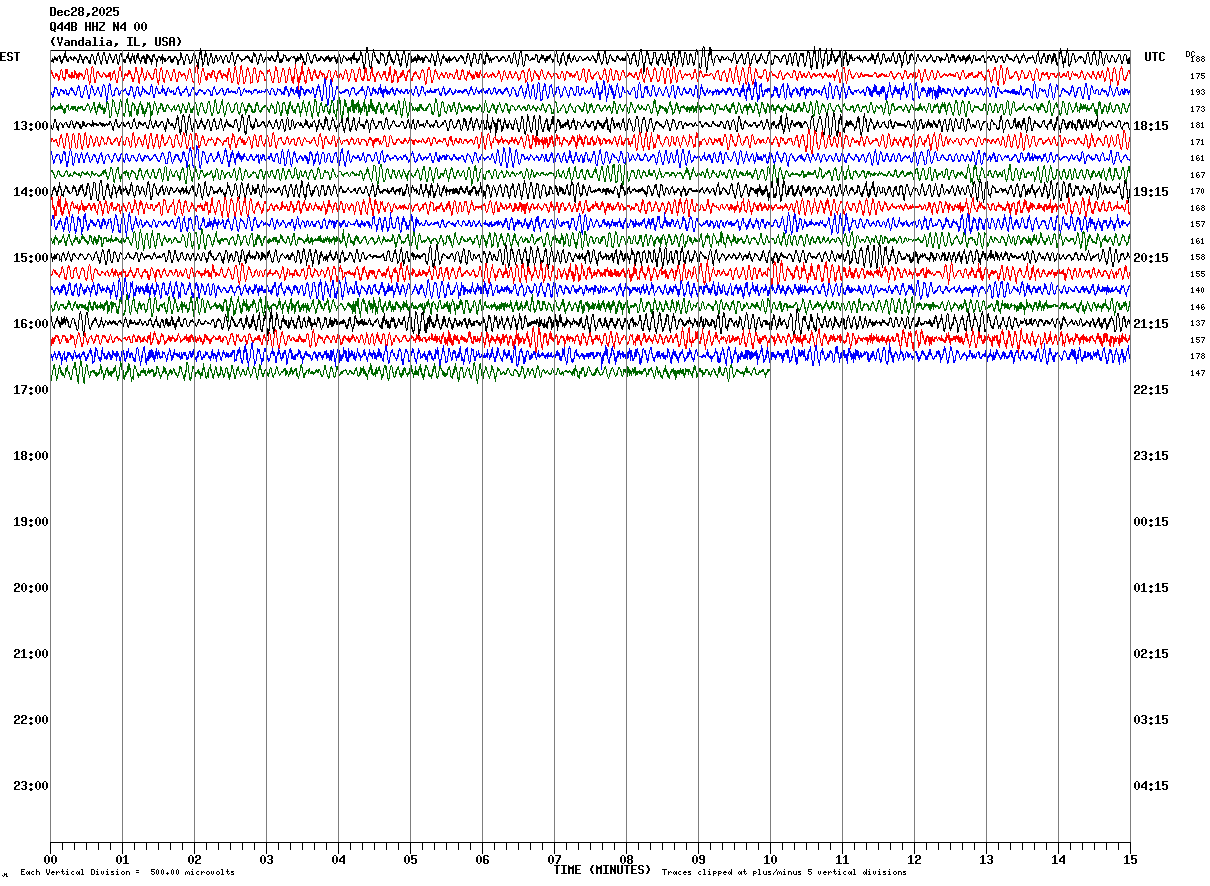Viewport: 1210px width, 886px height.
Task: Click the 23:15 UTC time label
Action: pos(1150,456)
